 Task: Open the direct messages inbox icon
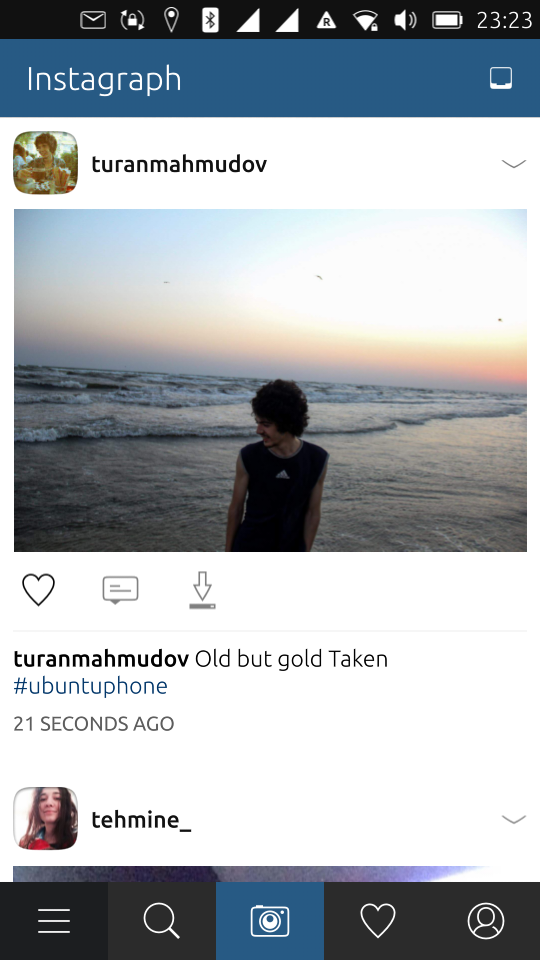click(501, 78)
